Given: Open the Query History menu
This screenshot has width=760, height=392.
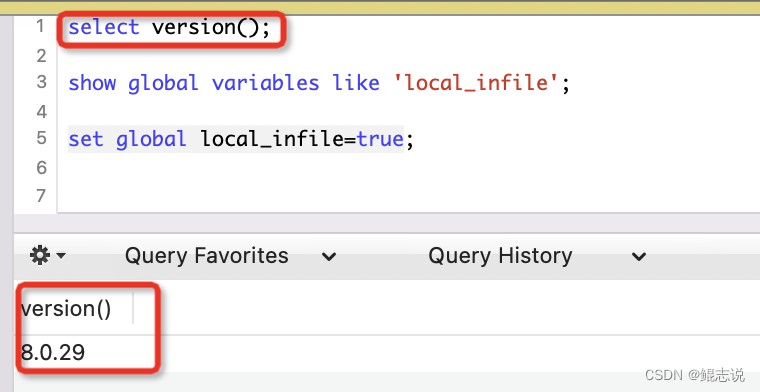Looking at the screenshot, I should [500, 255].
